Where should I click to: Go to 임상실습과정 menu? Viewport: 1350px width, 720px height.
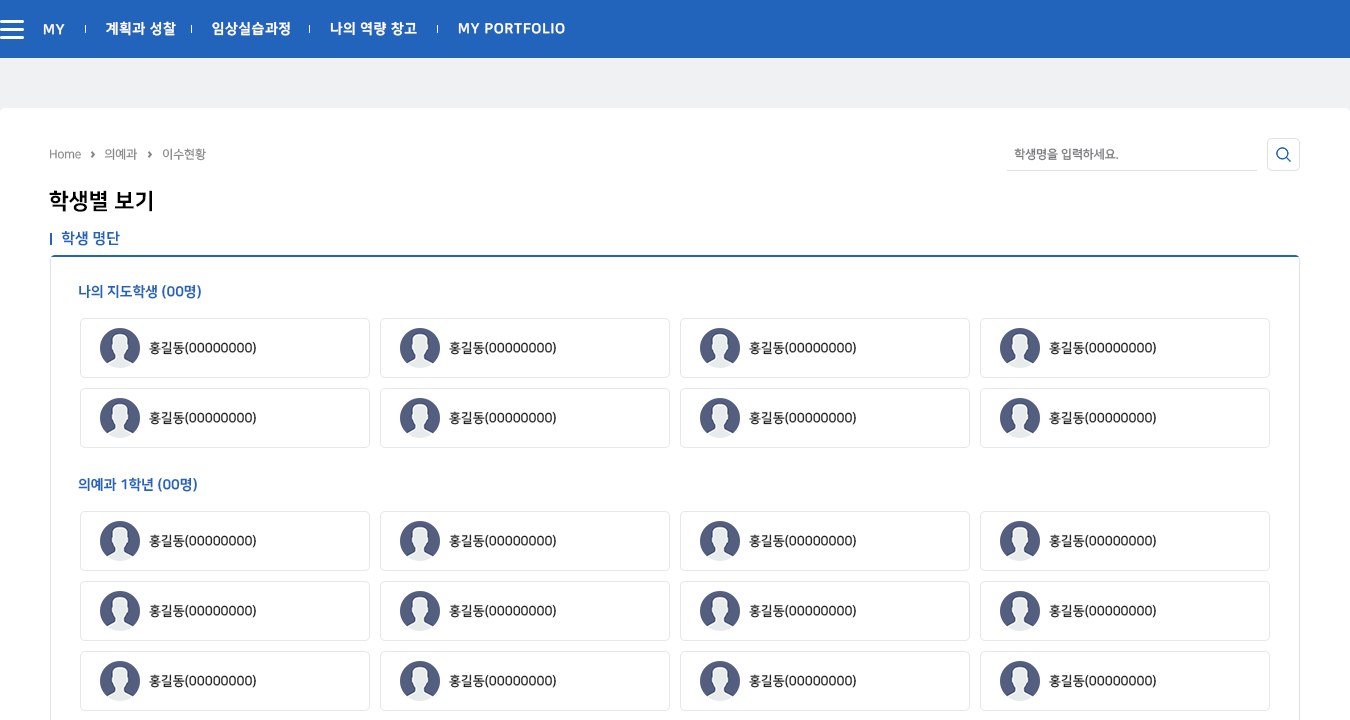[251, 29]
